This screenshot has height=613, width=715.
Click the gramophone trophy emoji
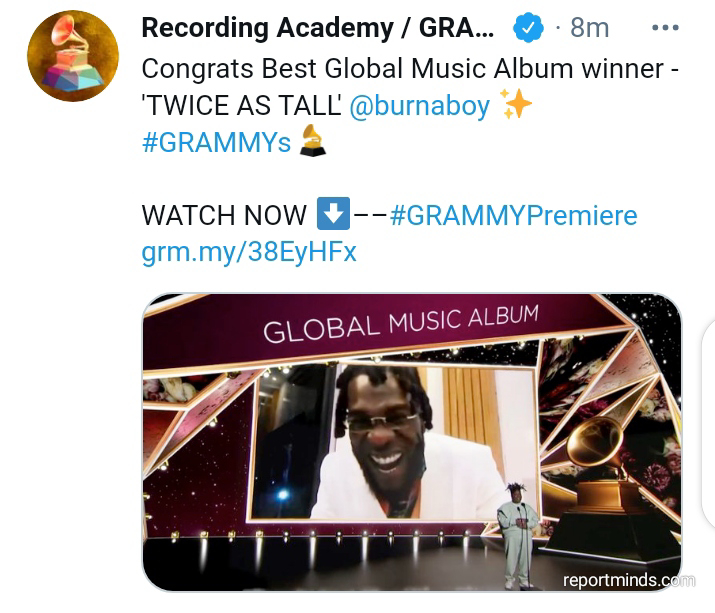[x=312, y=140]
